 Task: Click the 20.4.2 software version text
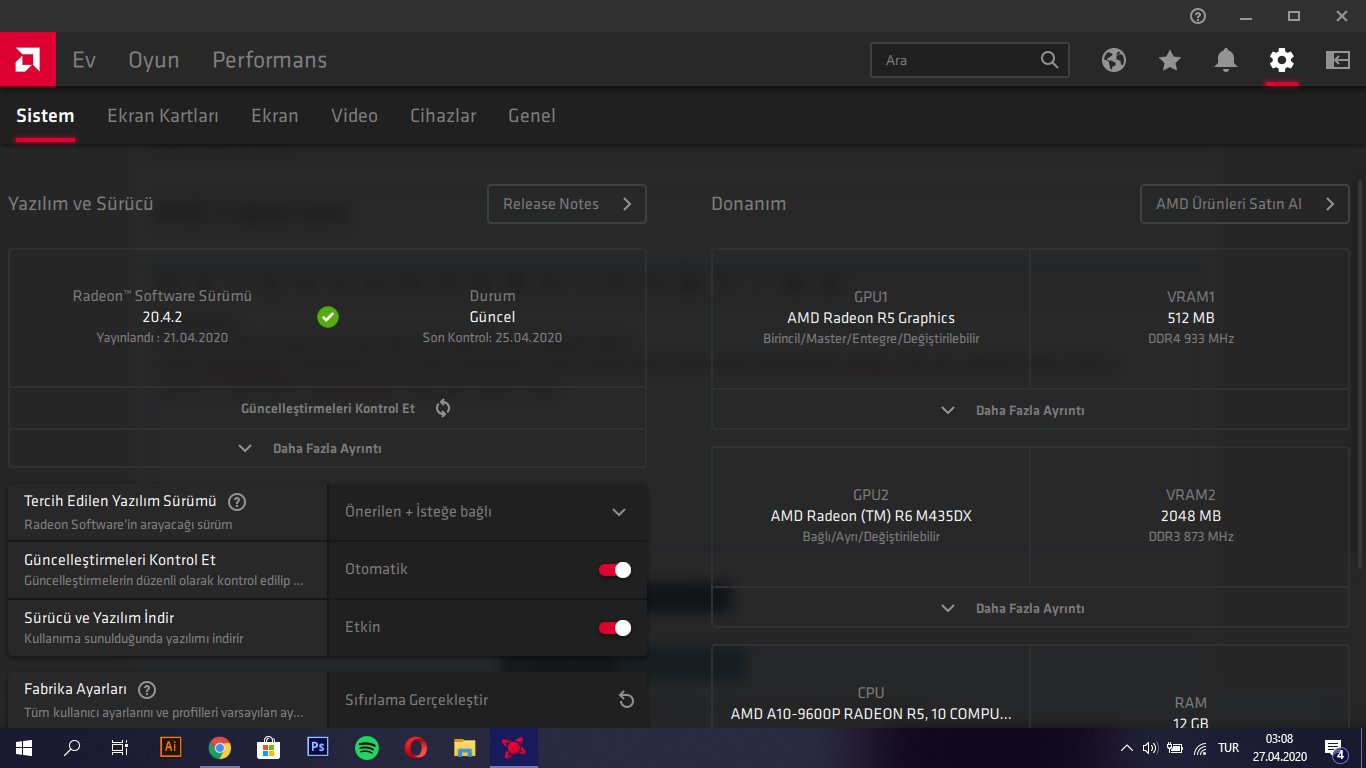[x=162, y=317]
